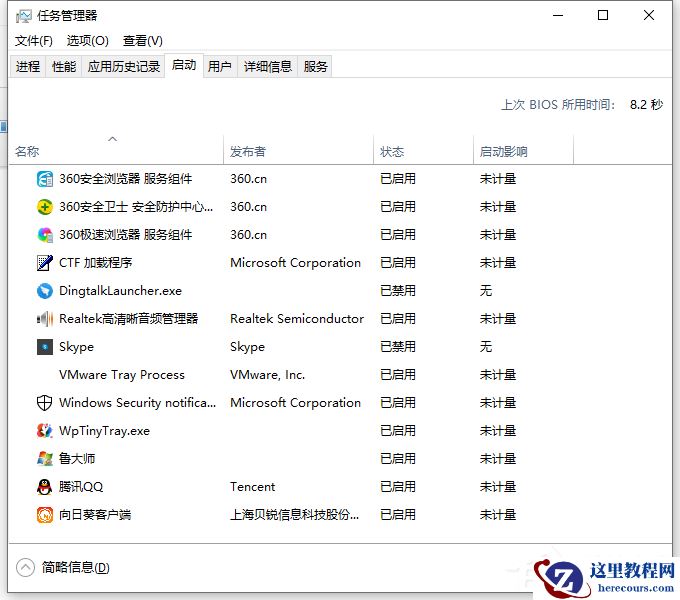Open the 选项(O) menu
680x600 pixels.
(88, 41)
